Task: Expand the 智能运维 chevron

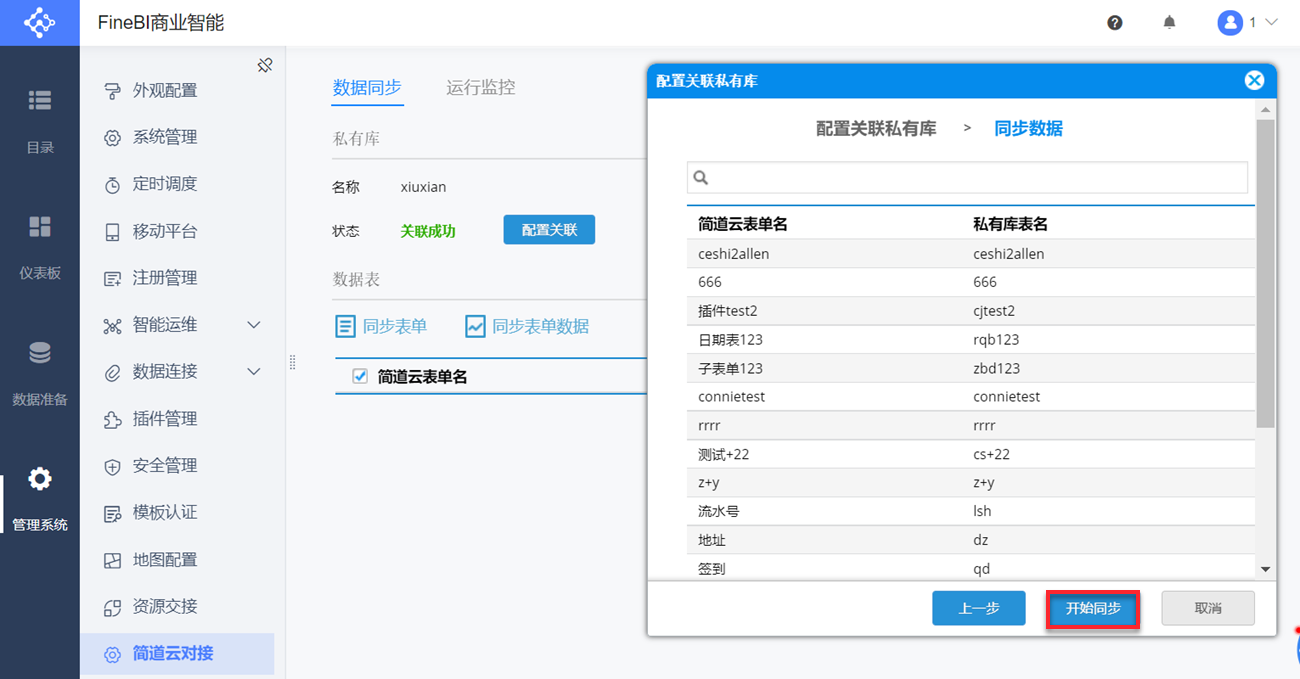Action: 254,325
